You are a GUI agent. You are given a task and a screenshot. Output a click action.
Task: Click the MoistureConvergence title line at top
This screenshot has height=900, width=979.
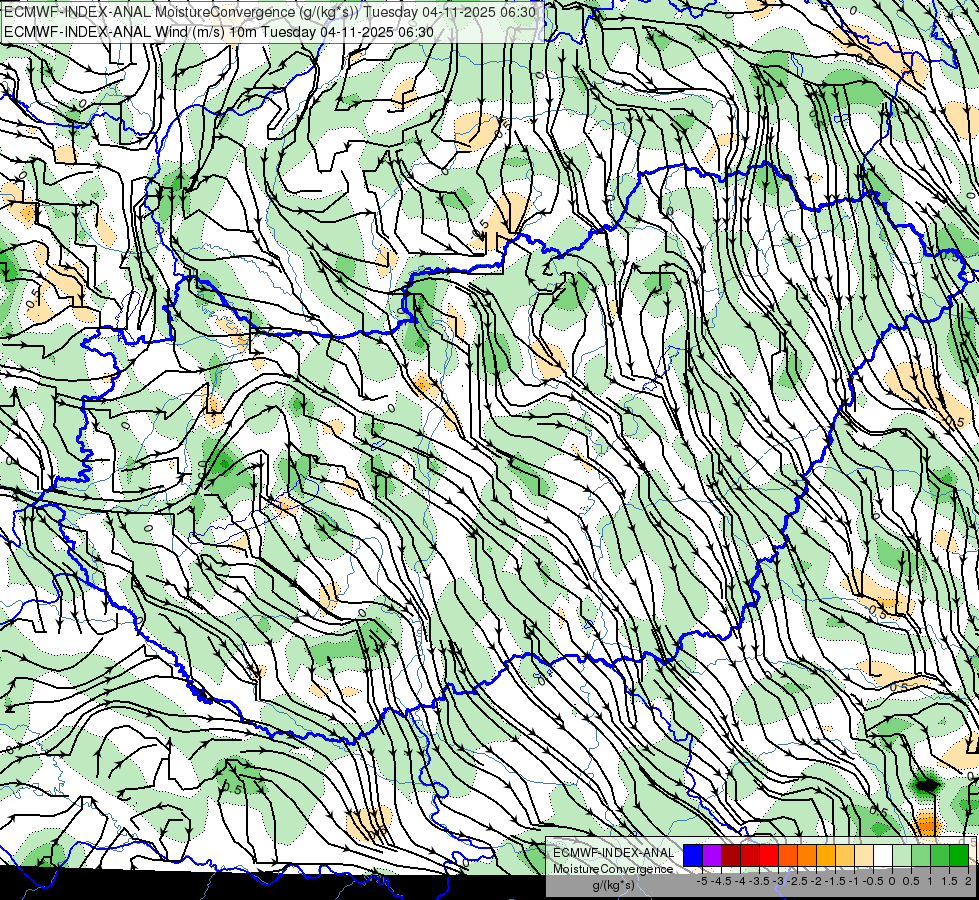[270, 12]
